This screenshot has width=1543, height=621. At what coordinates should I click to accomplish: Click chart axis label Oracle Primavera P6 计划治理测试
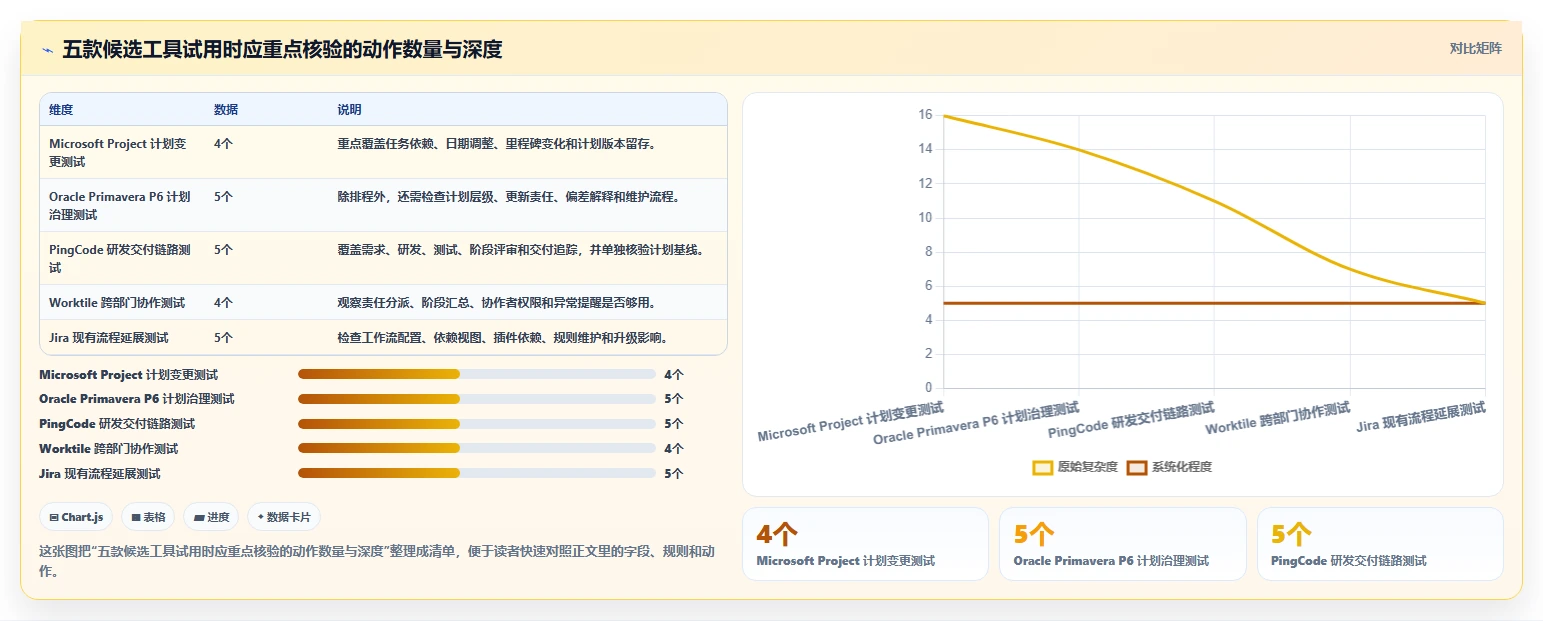[x=977, y=423]
